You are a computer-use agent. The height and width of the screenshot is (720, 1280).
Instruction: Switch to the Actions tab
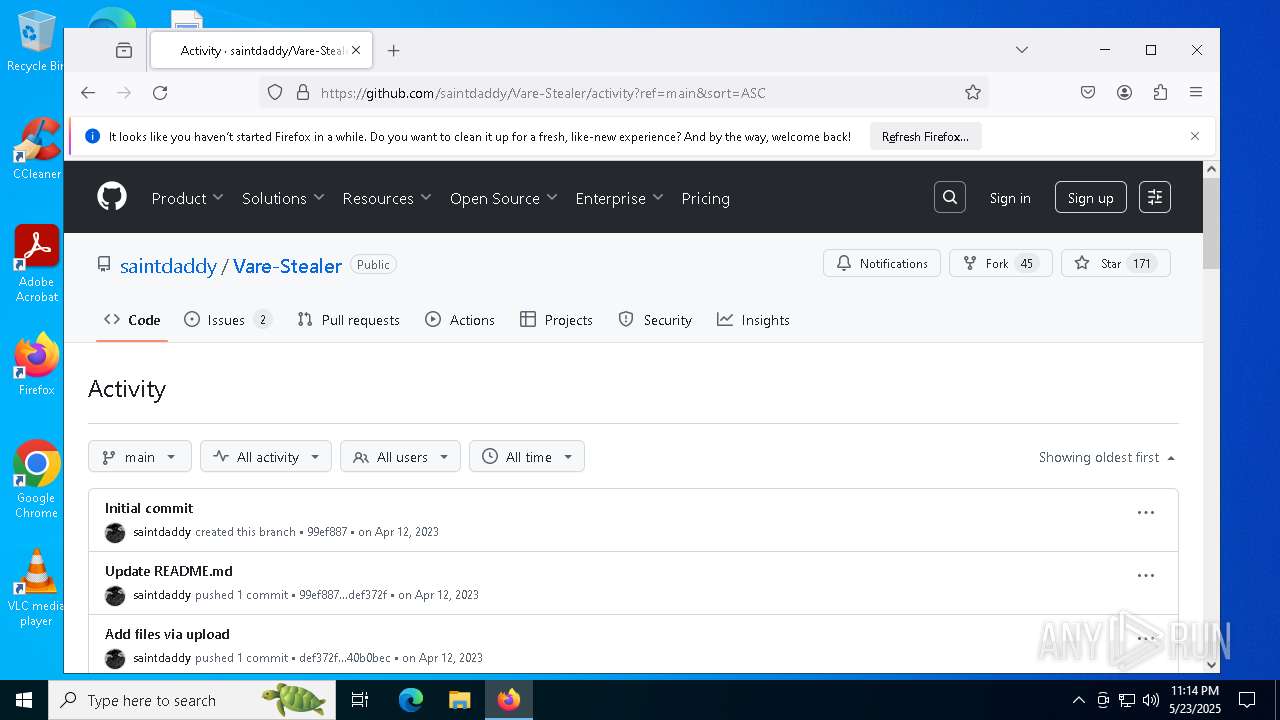(x=460, y=320)
